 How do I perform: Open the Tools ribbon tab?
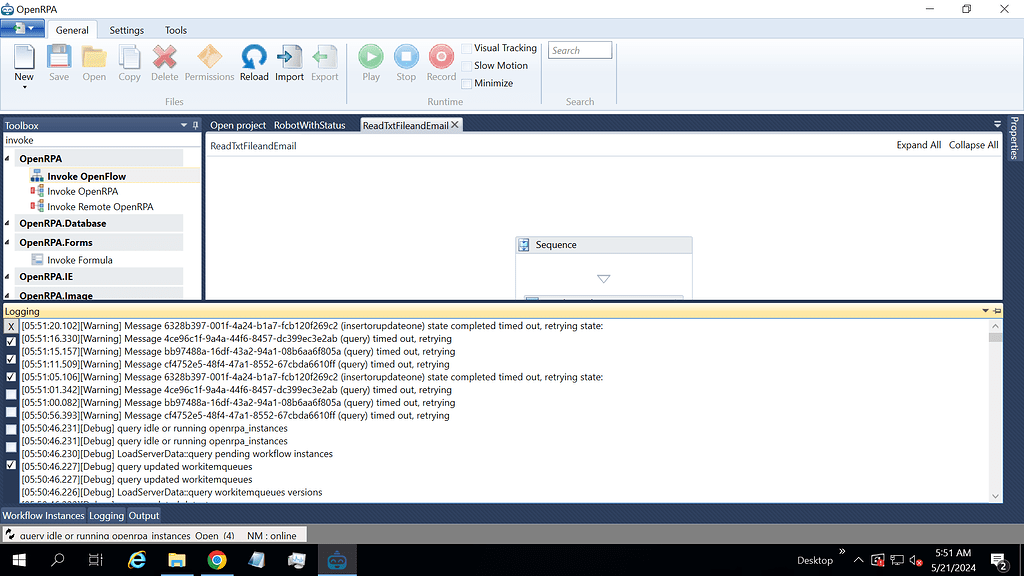pyautogui.click(x=175, y=30)
